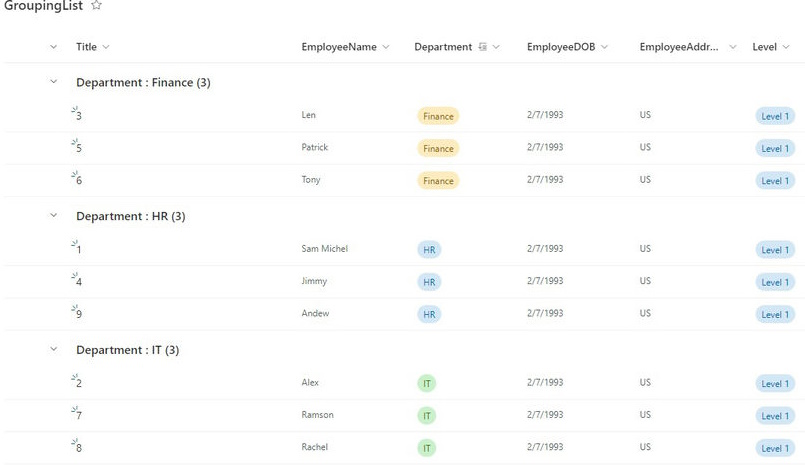The image size is (805, 465).
Task: Open the Department column dropdown arrow
Action: pos(496,47)
